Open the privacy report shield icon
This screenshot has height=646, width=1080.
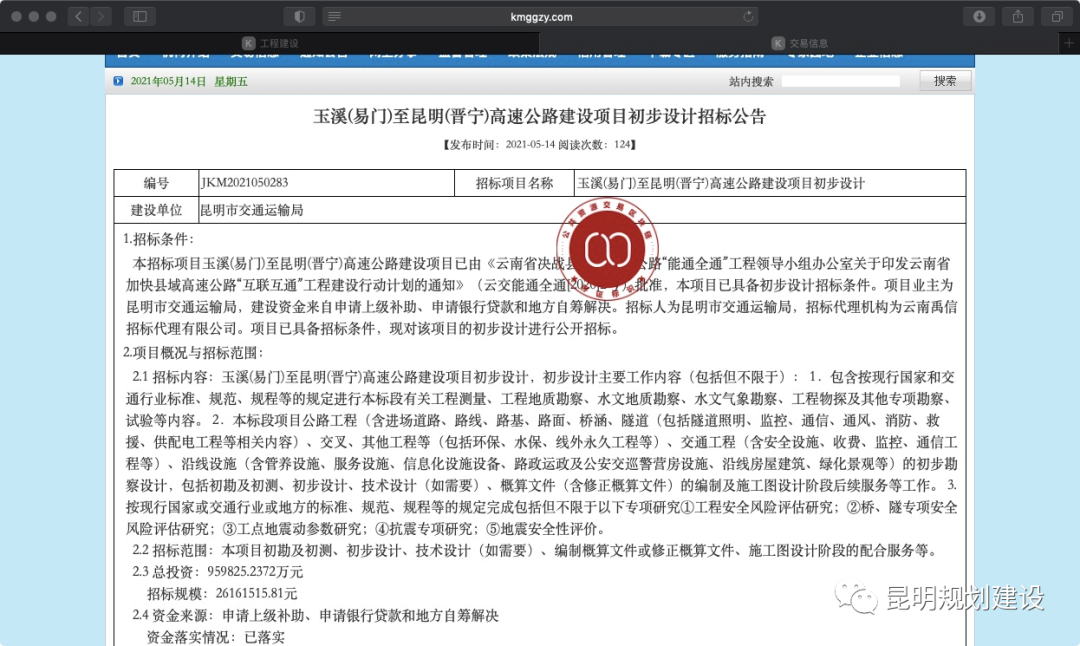298,16
